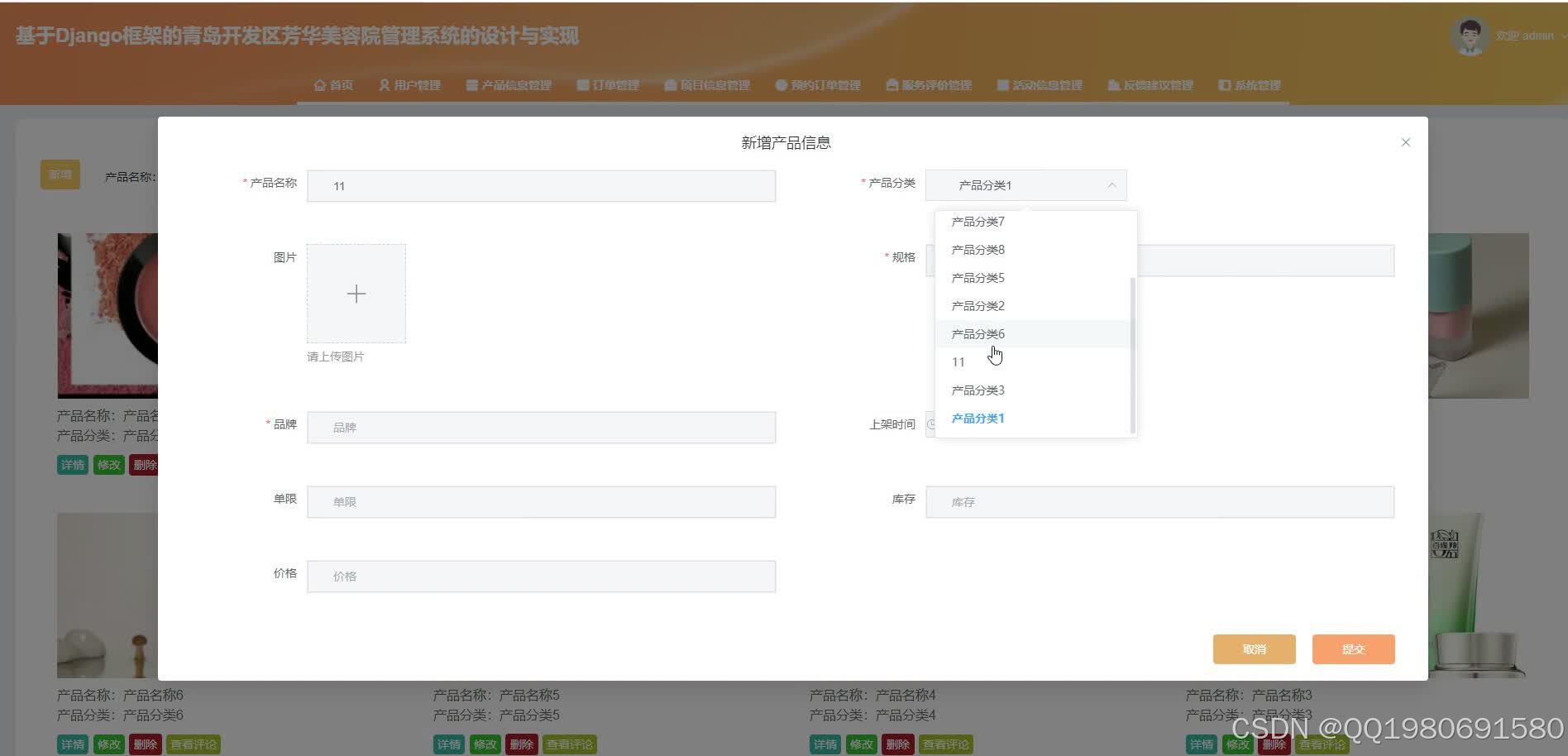Viewport: 1568px width, 756px height.
Task: Select 产品分类6 from the list
Action: [1035, 334]
